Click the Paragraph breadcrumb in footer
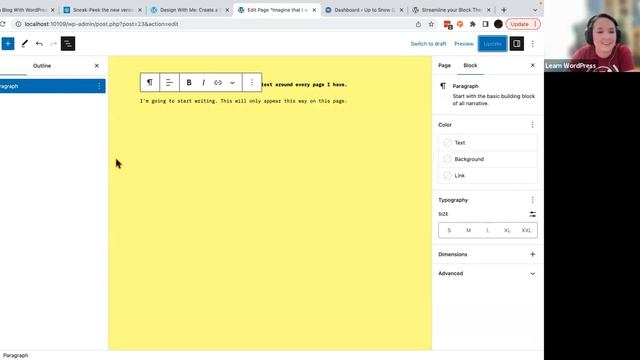640x360 pixels. pos(16,356)
